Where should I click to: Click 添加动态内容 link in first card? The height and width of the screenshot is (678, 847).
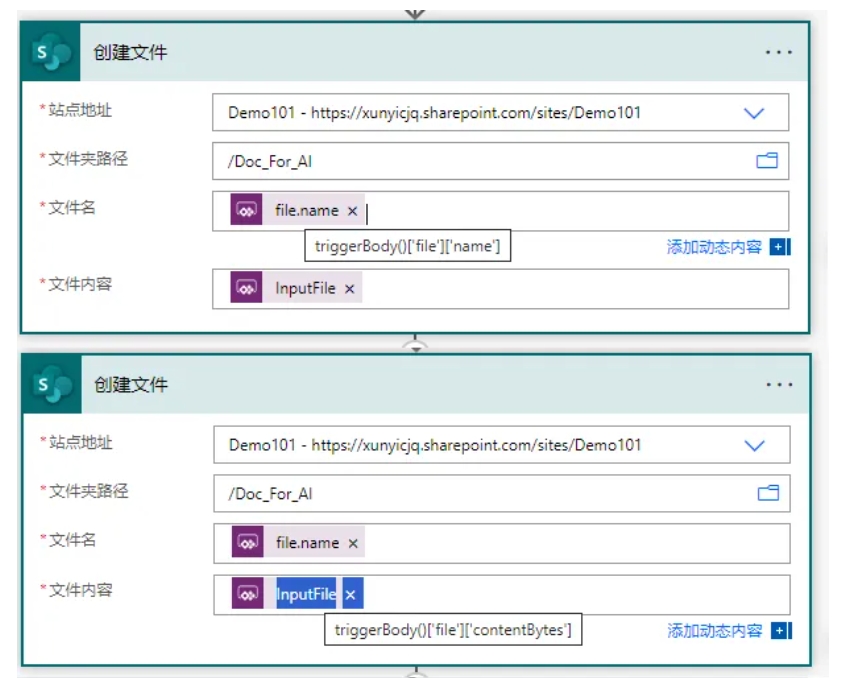tap(714, 247)
